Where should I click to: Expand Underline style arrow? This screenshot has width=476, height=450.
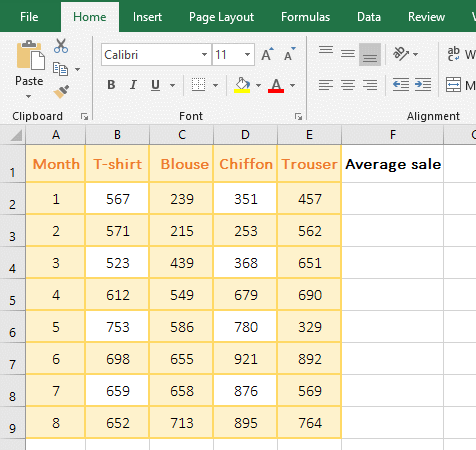click(x=172, y=85)
